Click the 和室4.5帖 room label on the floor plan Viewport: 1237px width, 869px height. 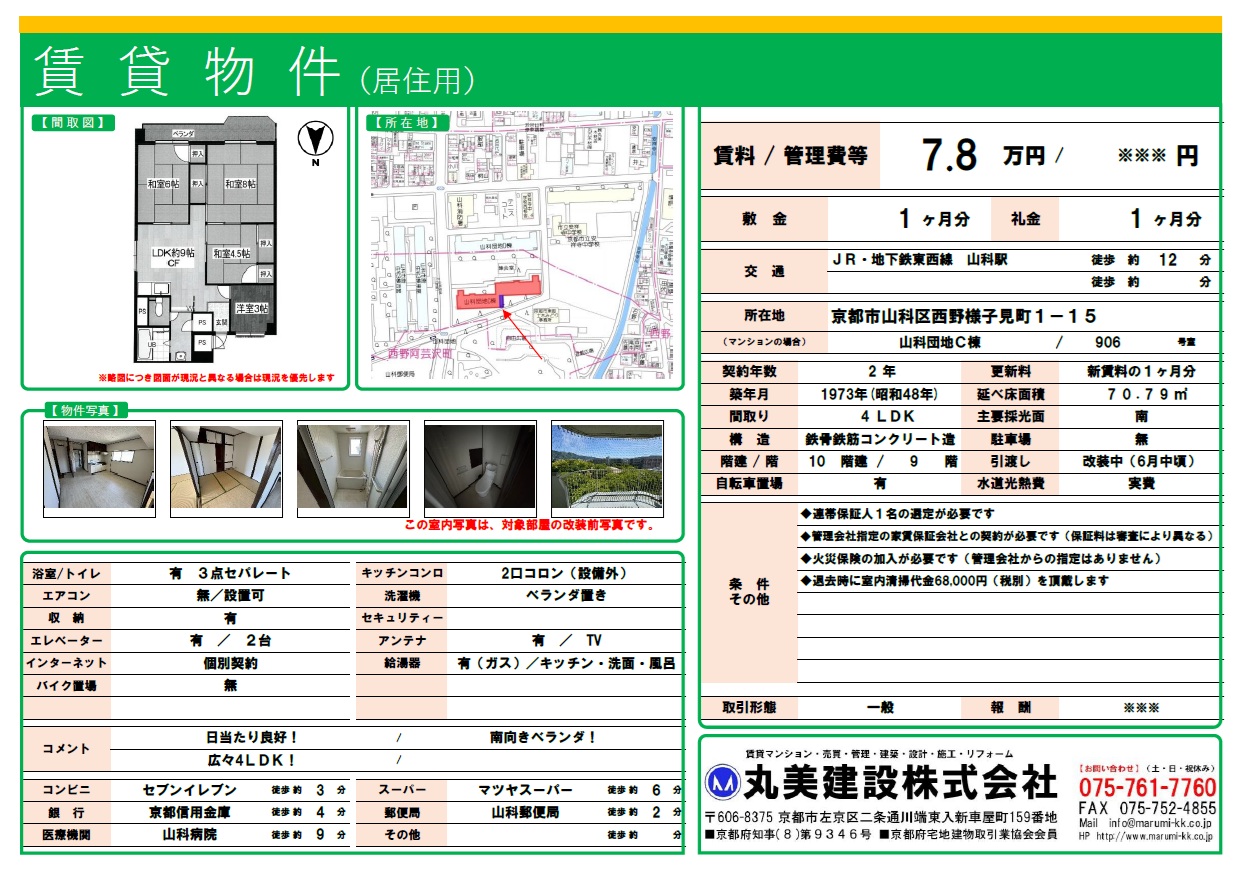pyautogui.click(x=231, y=254)
